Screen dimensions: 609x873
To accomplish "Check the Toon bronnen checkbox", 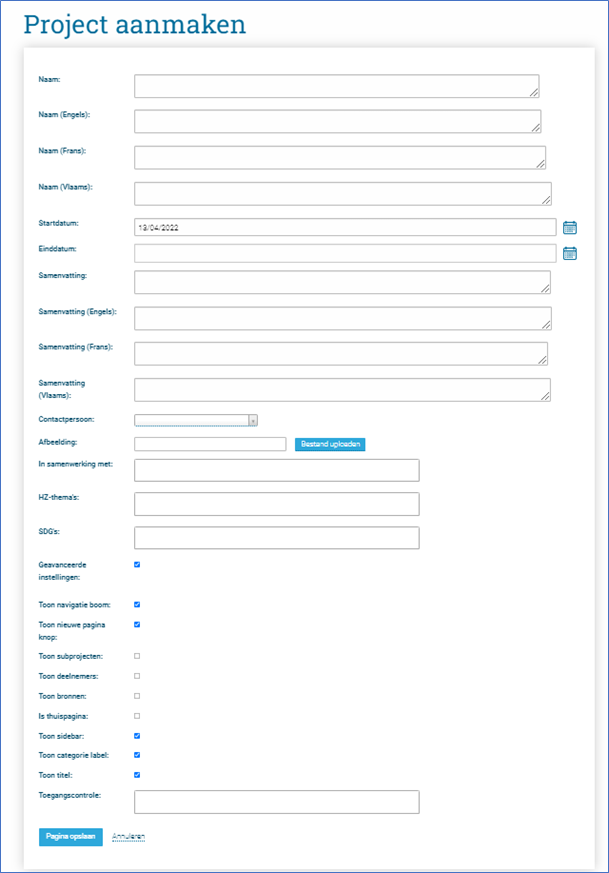I will [x=137, y=696].
